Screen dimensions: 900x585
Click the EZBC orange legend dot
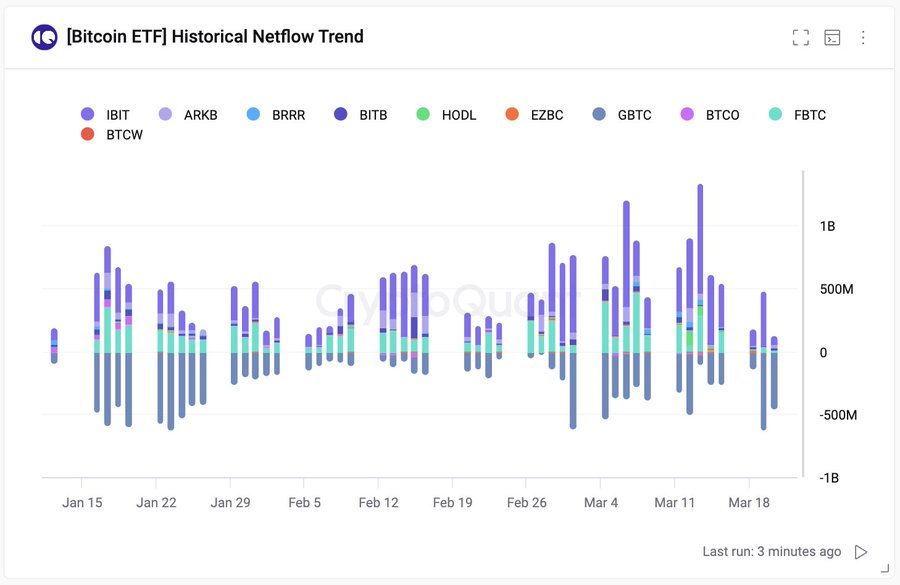[x=512, y=115]
